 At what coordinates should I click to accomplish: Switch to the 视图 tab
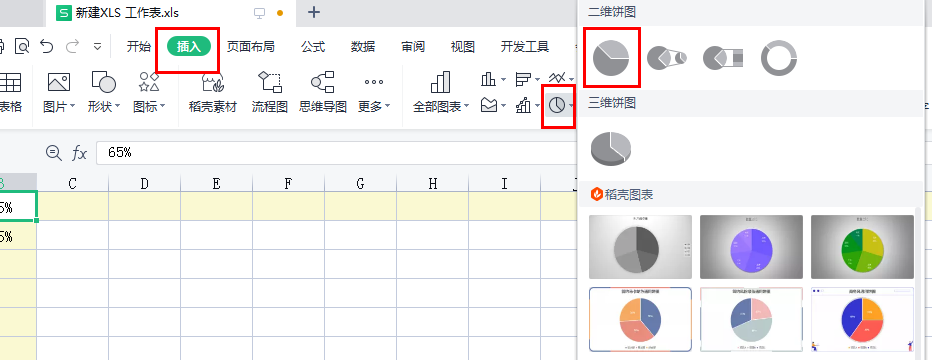coord(462,47)
